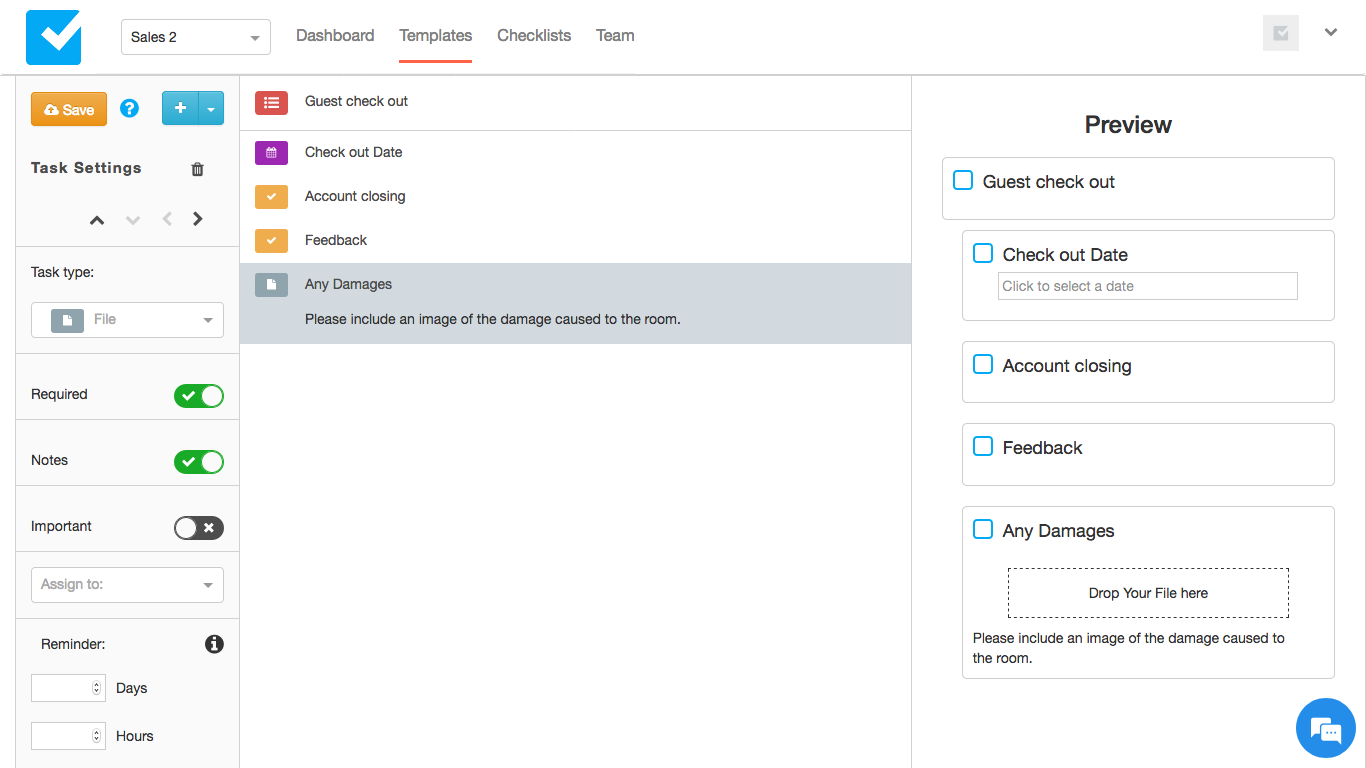
Task: Move task up with the up arrow
Action: (x=97, y=220)
